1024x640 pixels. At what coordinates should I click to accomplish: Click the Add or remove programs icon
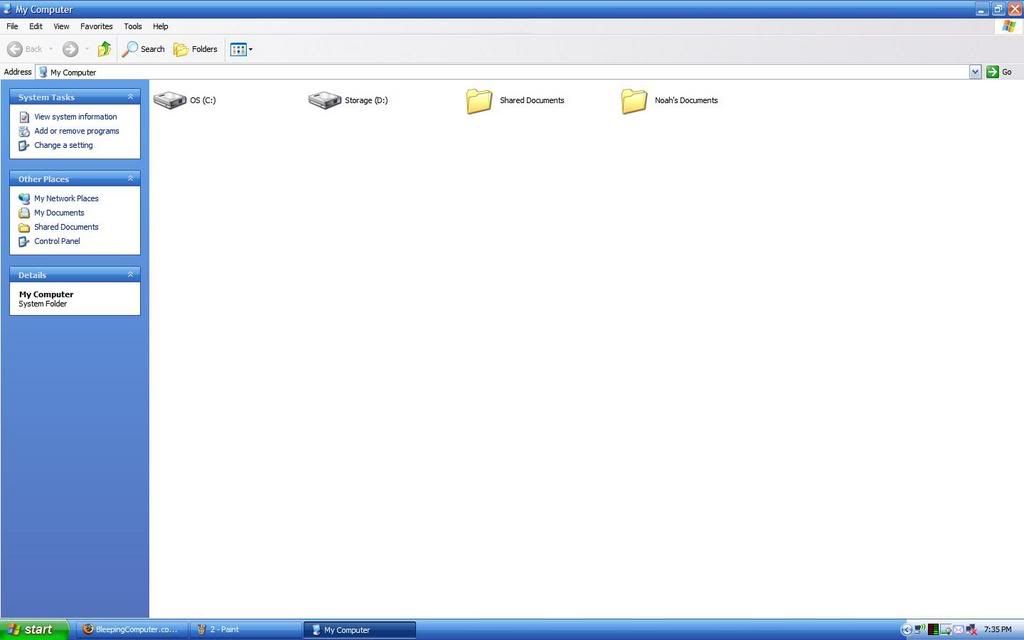coord(24,131)
